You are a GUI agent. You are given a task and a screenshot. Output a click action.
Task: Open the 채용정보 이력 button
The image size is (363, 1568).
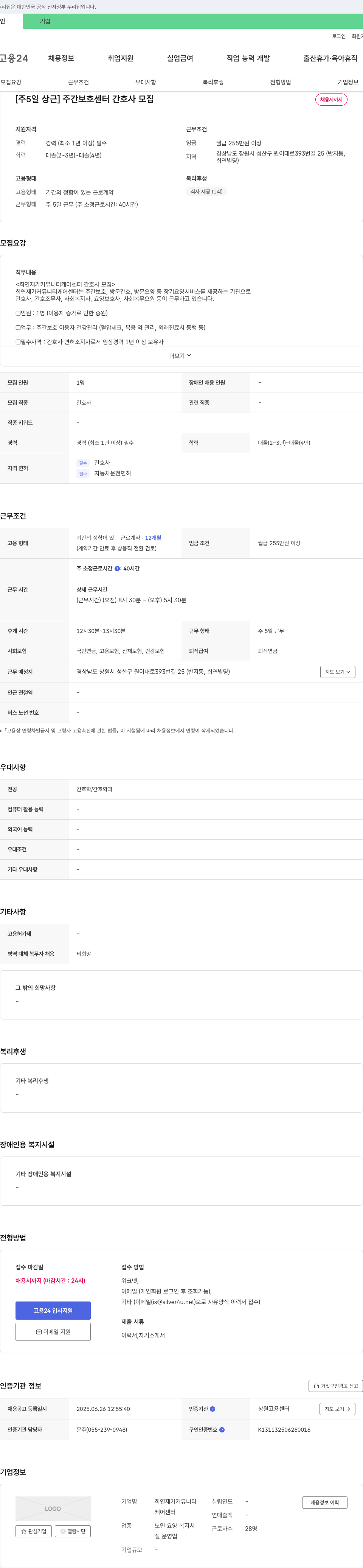(x=325, y=1503)
